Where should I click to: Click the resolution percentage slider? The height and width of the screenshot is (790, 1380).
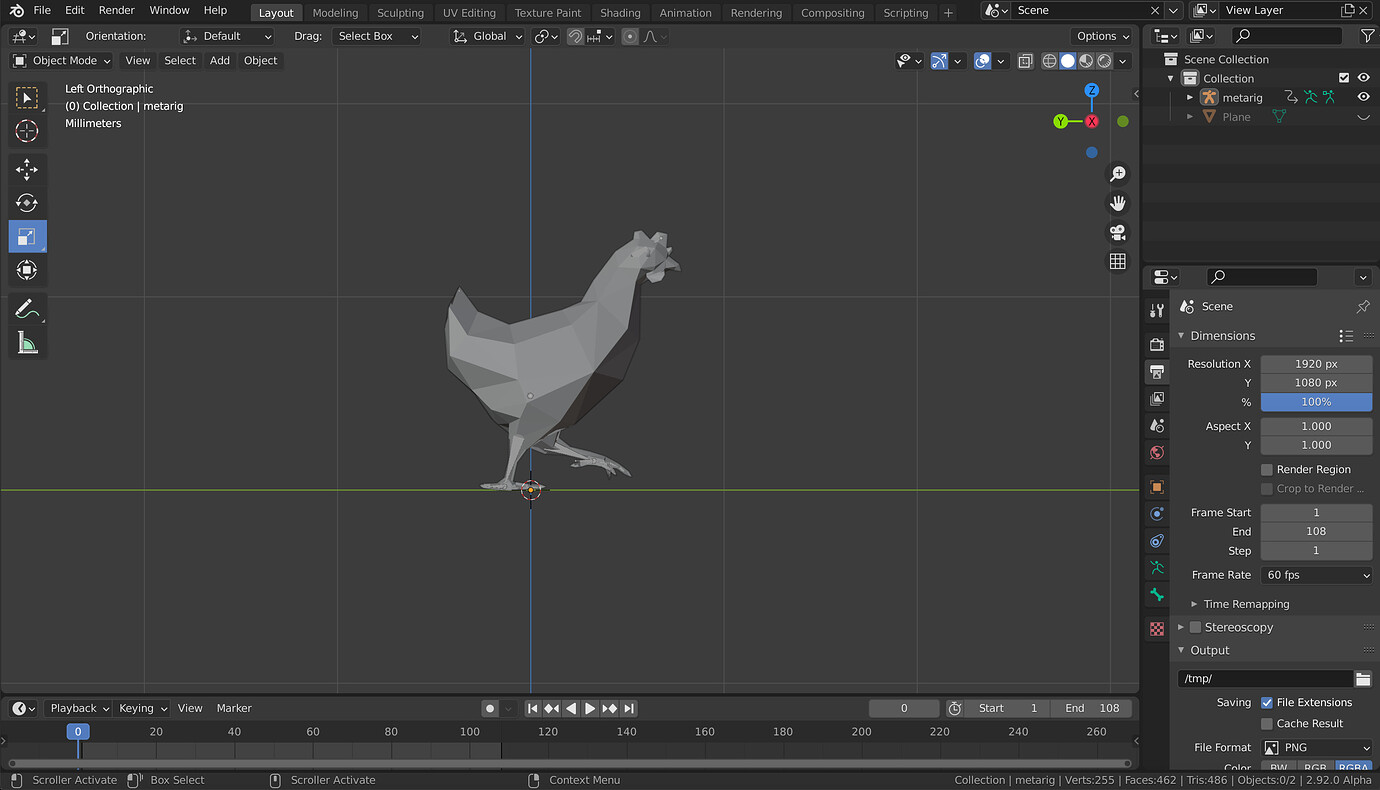click(1316, 402)
